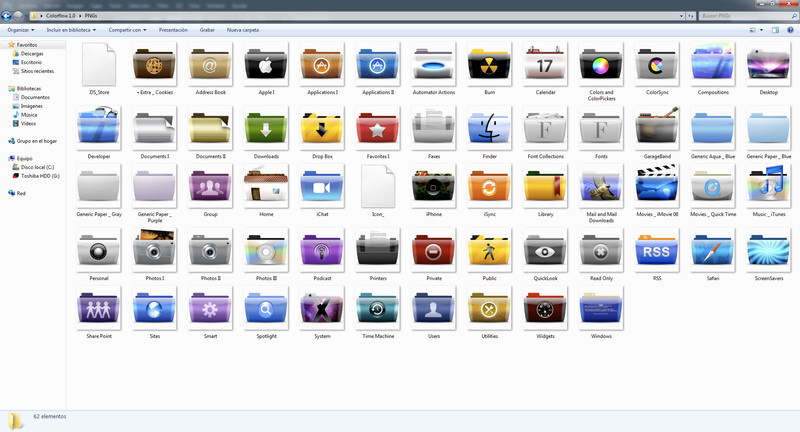Select the Favorites I red star folder
This screenshot has height=432, width=800.
[x=378, y=129]
